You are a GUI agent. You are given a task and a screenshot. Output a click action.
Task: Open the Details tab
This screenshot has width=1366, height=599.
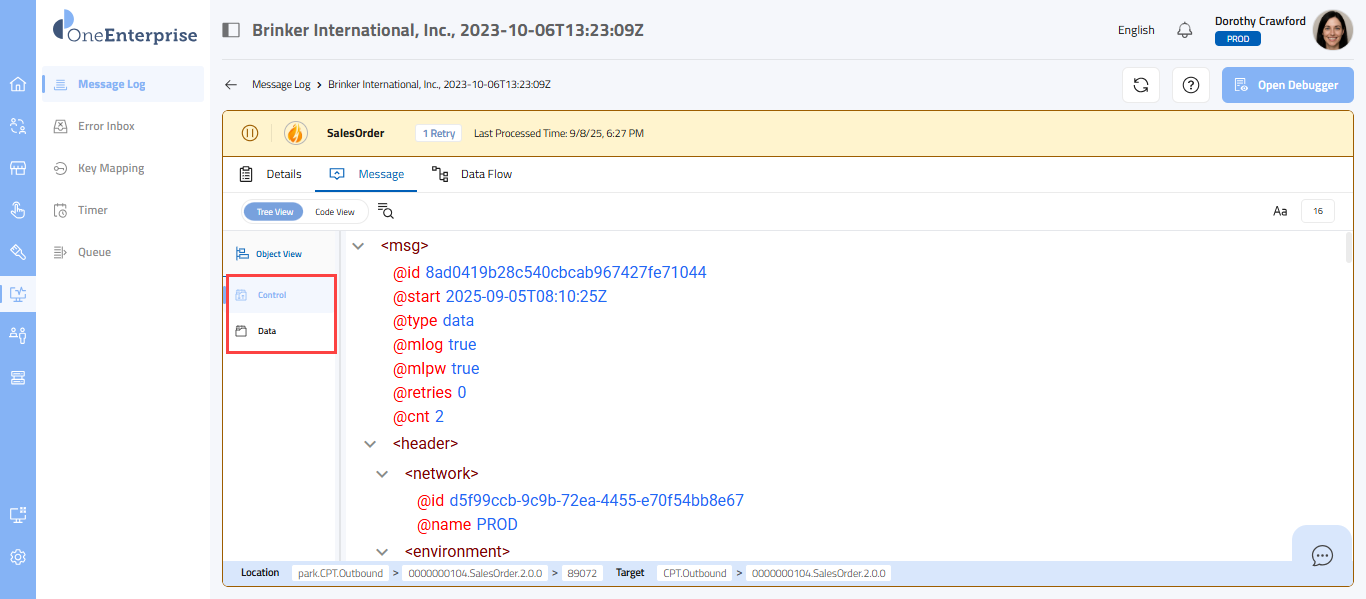pos(271,174)
